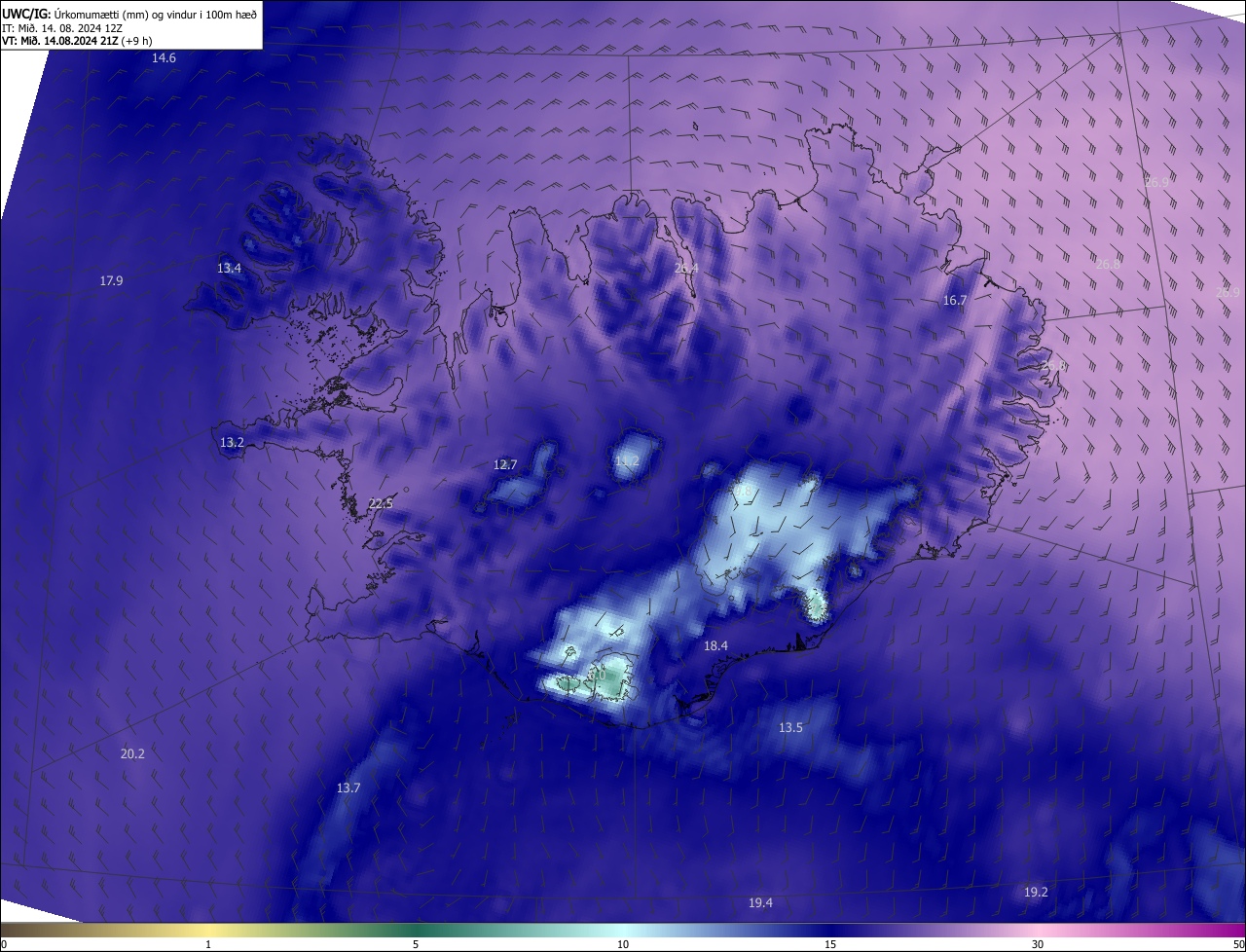Click the 13.2 value label
This screenshot has height=952, width=1246.
232,442
